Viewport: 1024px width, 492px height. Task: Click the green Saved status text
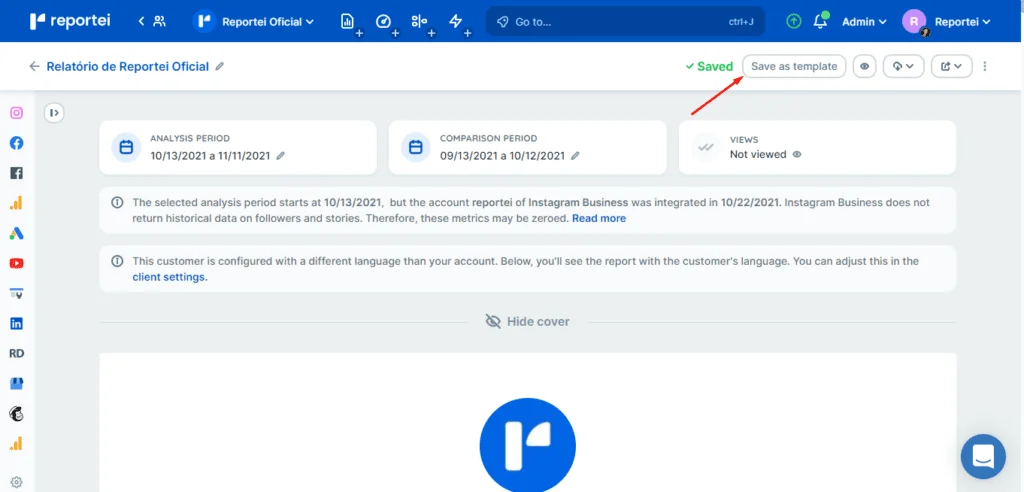tap(709, 66)
